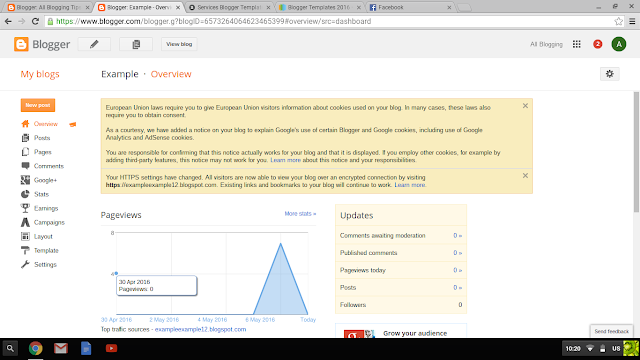Click the pencil create-post icon
This screenshot has height=360, width=640.
coord(94,44)
